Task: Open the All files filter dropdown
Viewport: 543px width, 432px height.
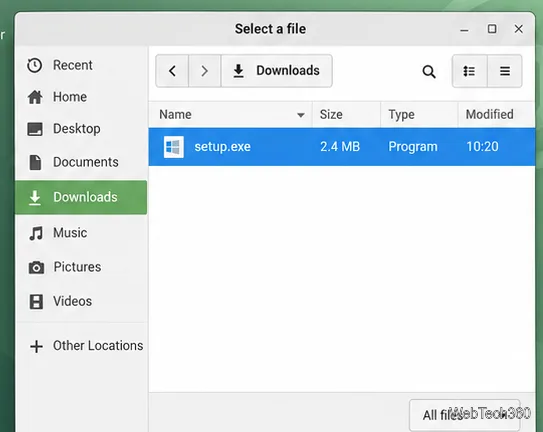Action: click(x=464, y=414)
